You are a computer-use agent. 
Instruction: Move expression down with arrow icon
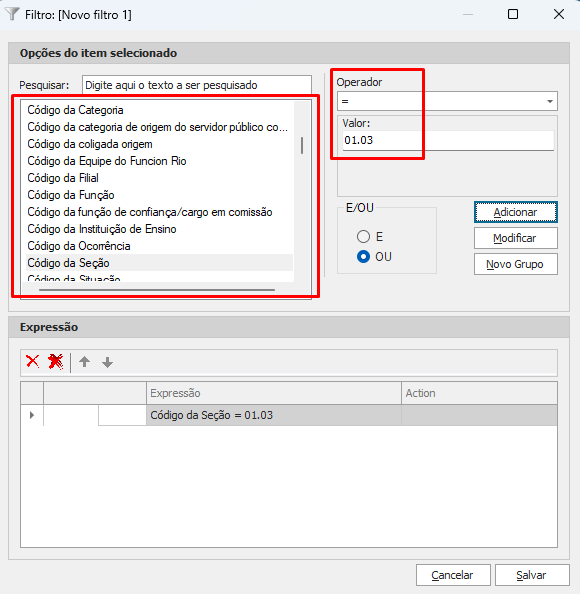108,363
